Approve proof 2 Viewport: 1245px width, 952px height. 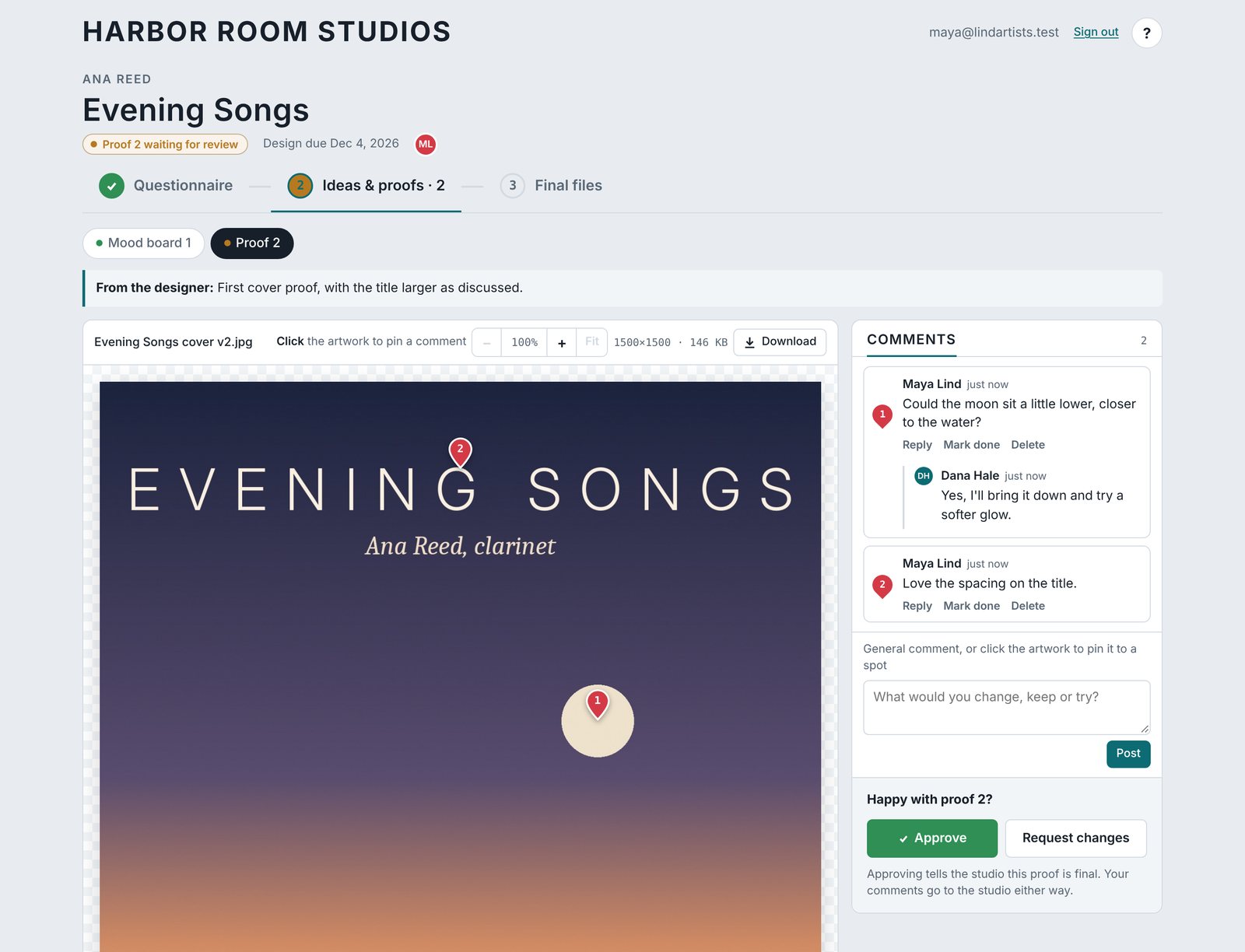pos(932,838)
